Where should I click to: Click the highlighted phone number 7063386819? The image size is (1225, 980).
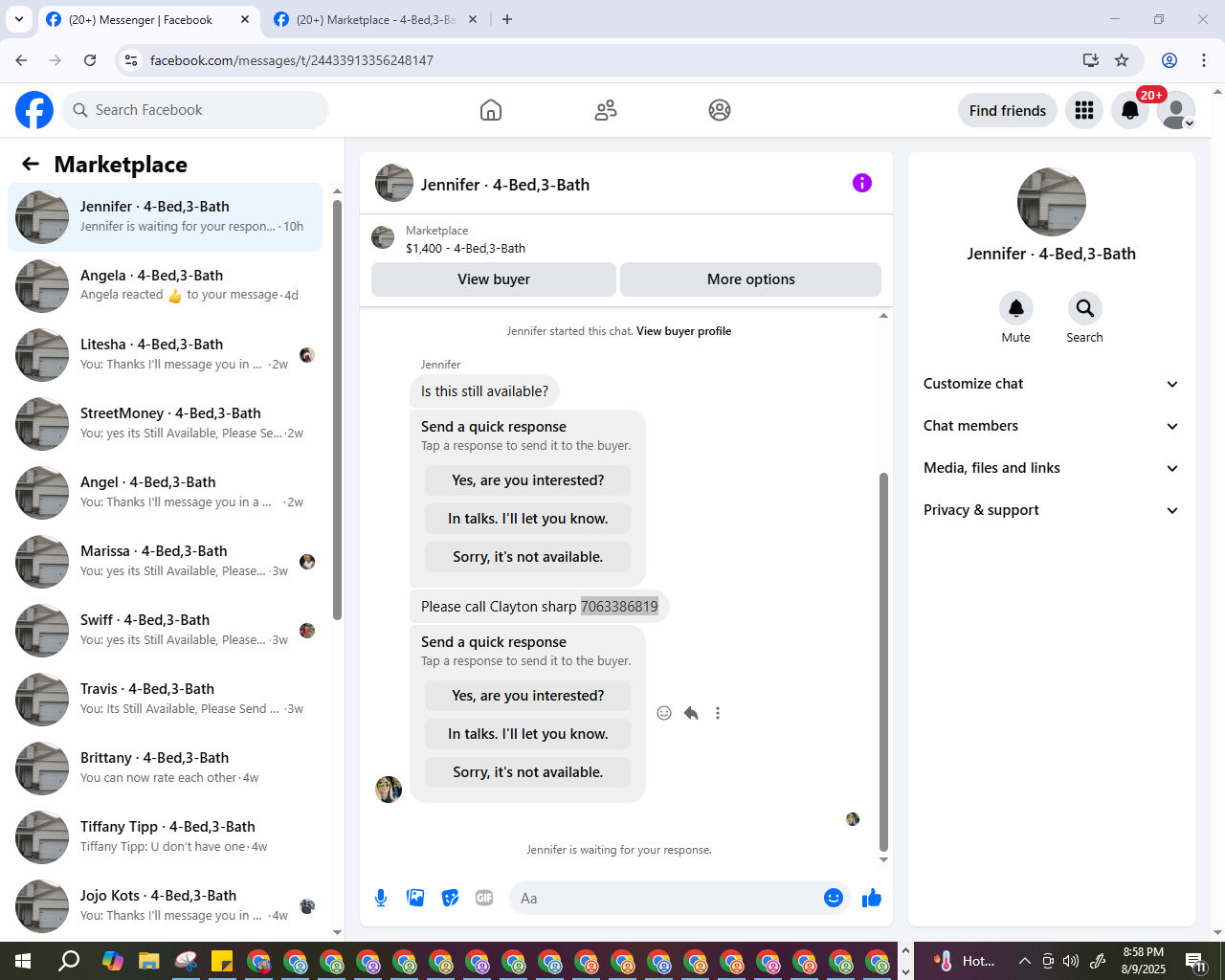619,607
